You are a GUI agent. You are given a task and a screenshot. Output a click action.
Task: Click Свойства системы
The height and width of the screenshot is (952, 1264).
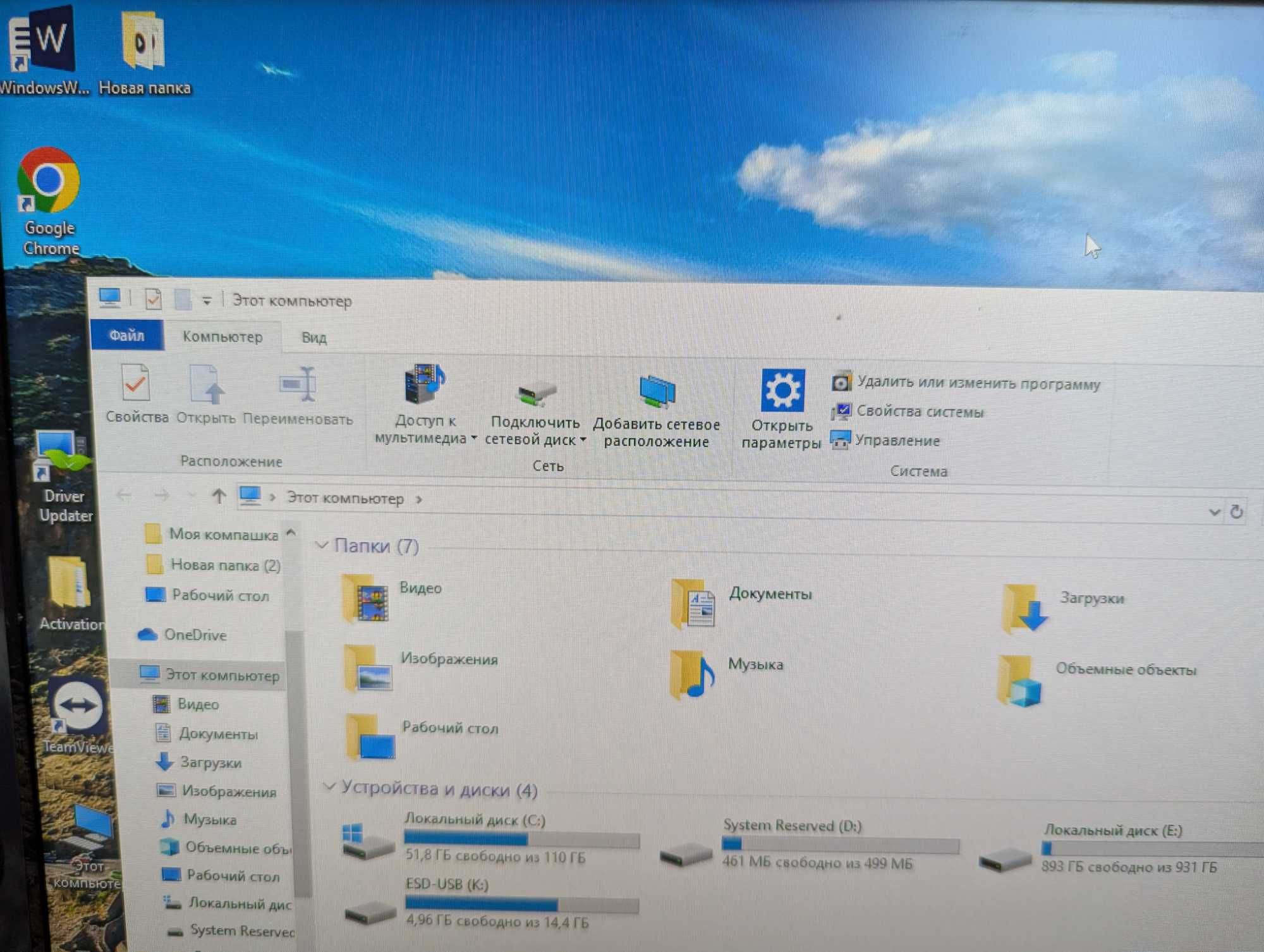click(x=908, y=412)
